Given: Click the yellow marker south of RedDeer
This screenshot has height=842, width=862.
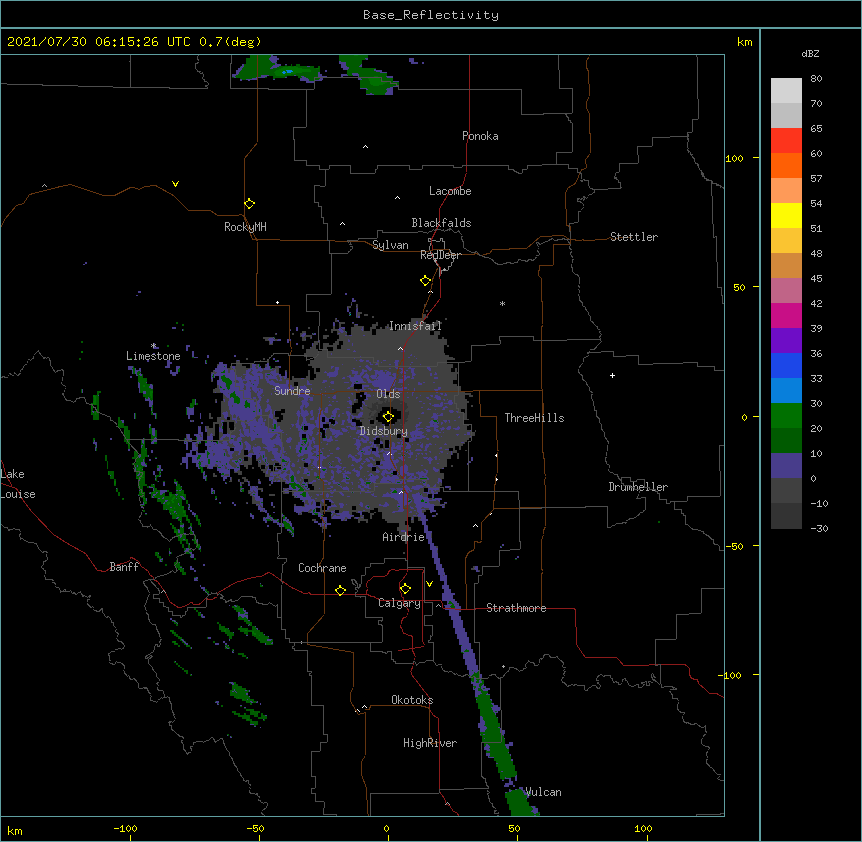Looking at the screenshot, I should click(x=425, y=281).
